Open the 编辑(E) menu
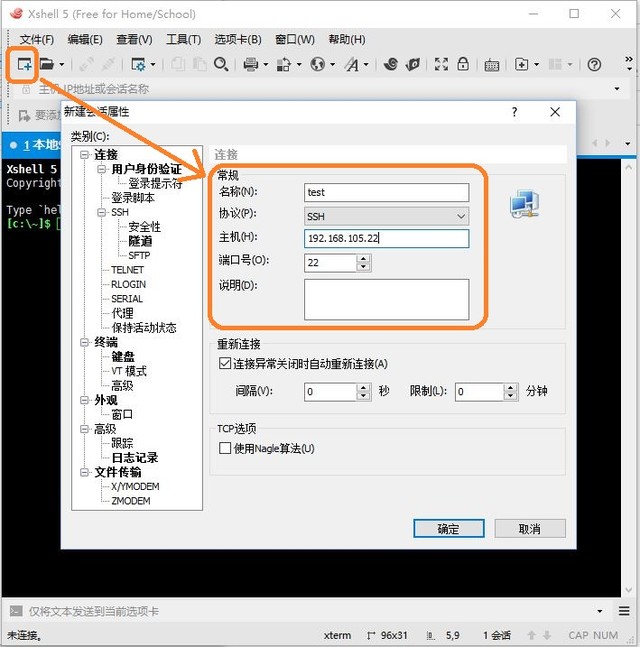Screen dimensions: 640x647 point(85,40)
